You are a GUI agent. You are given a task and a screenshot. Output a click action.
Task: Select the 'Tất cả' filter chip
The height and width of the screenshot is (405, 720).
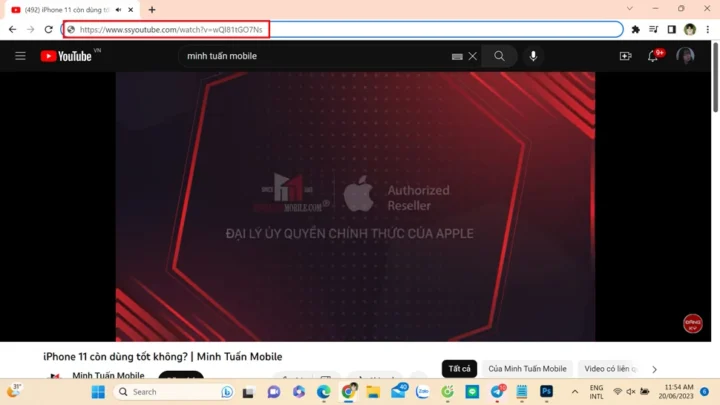459,369
